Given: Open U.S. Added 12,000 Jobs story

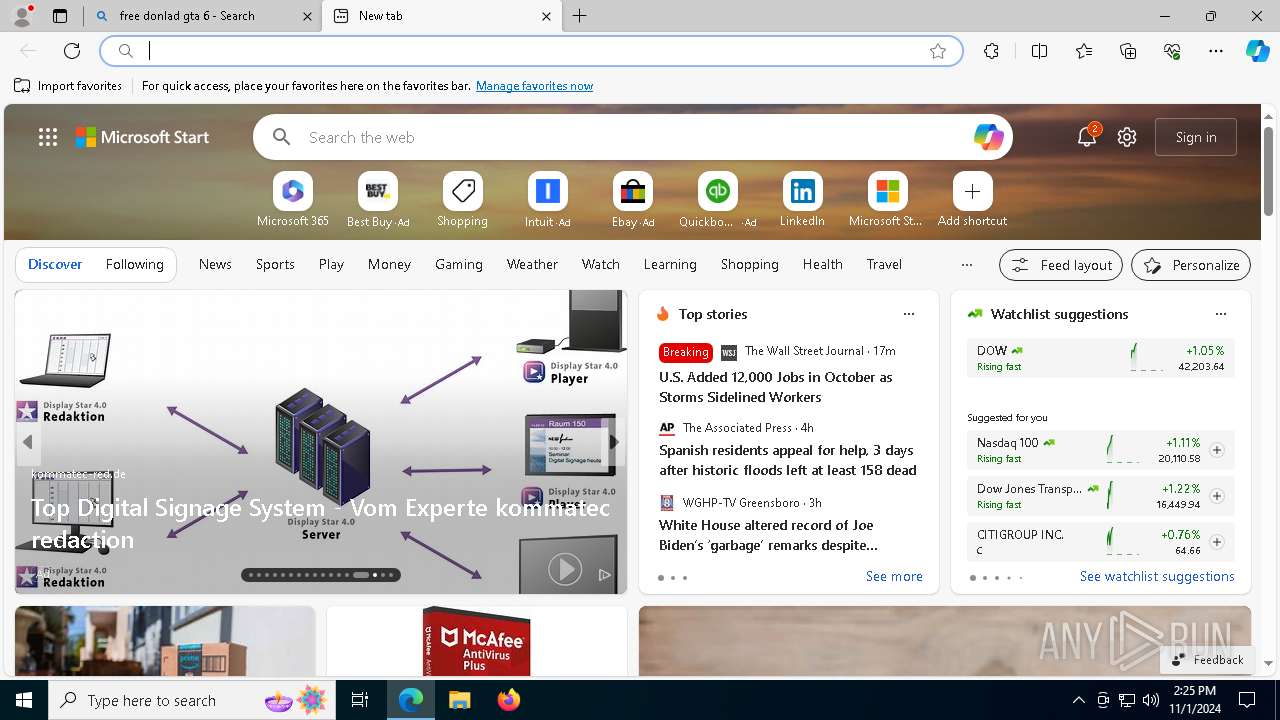Looking at the screenshot, I should 775,387.
